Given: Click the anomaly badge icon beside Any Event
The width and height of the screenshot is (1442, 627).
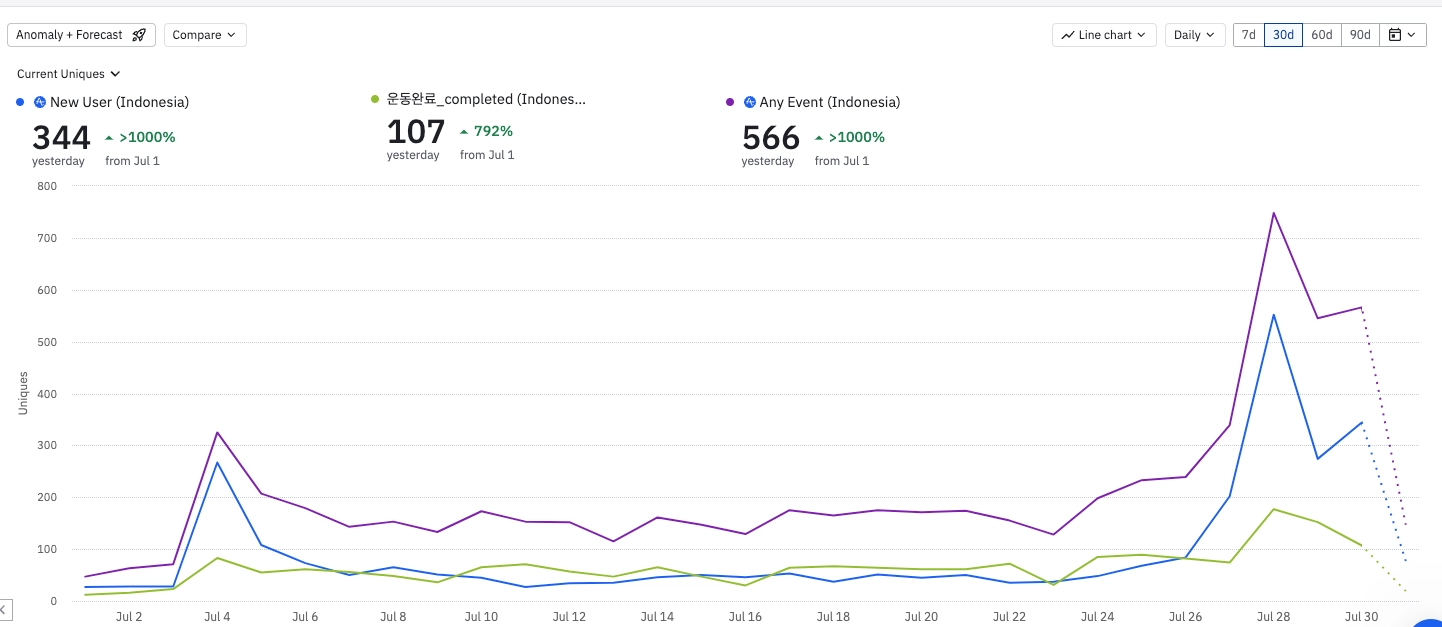Looking at the screenshot, I should [750, 102].
